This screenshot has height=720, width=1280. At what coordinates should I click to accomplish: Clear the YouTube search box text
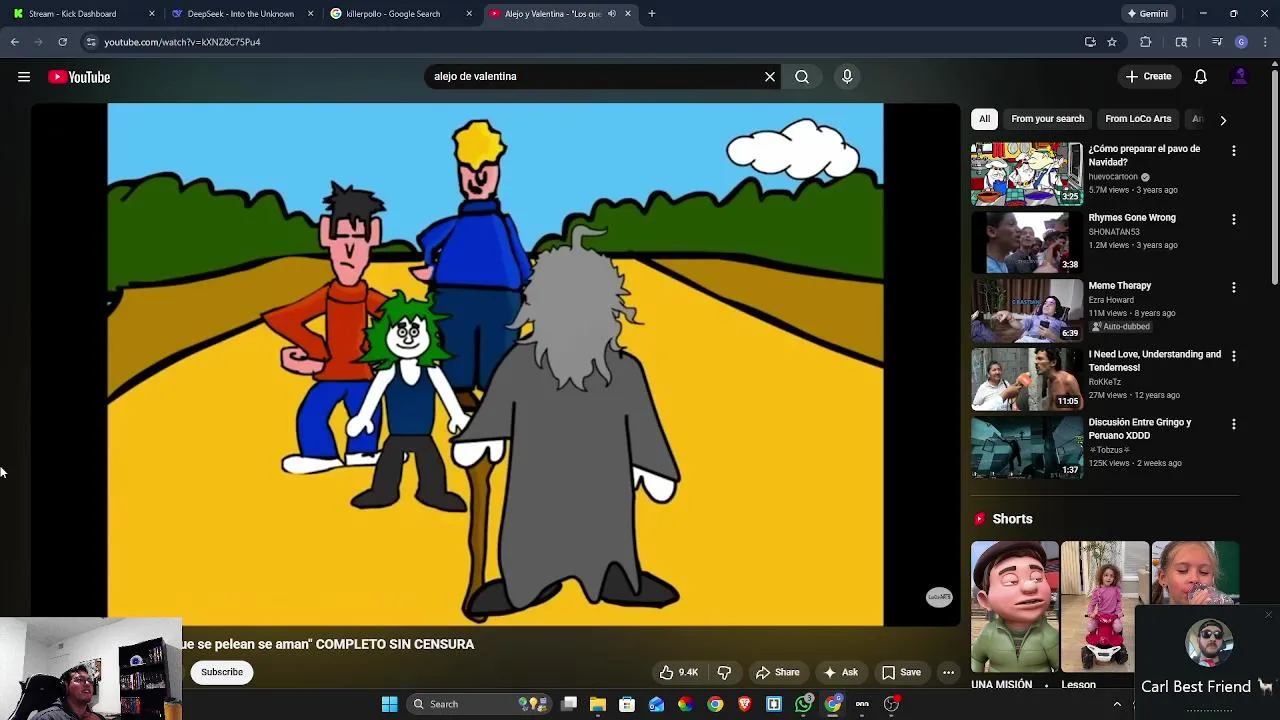[x=770, y=77]
